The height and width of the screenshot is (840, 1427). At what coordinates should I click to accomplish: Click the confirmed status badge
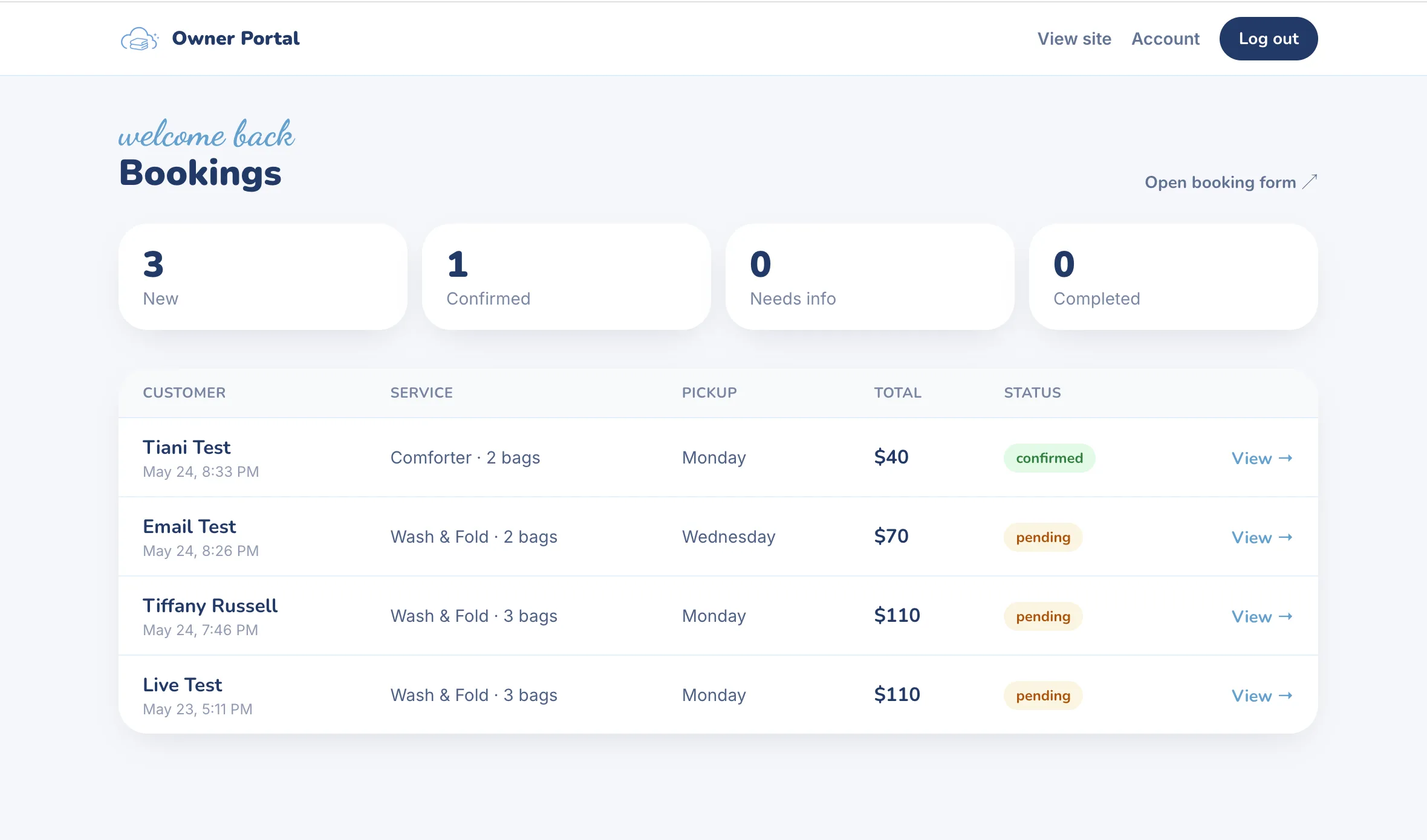click(1049, 458)
